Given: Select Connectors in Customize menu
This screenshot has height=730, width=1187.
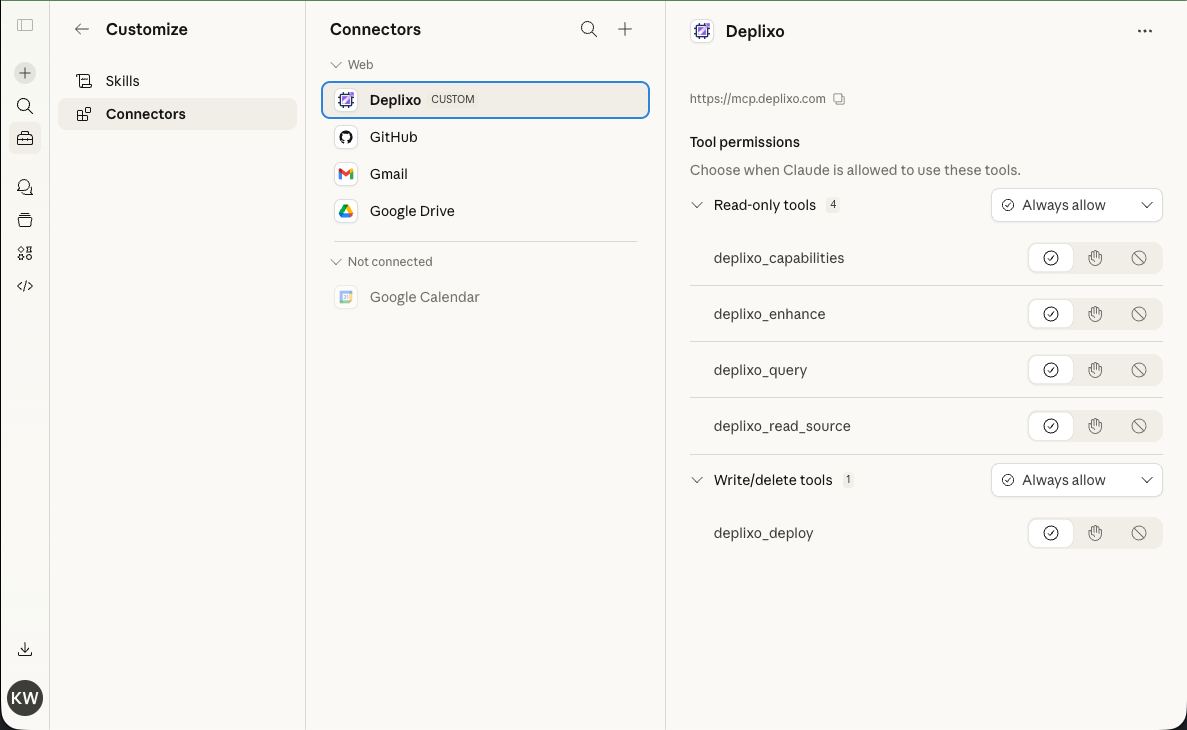Looking at the screenshot, I should pyautogui.click(x=177, y=114).
